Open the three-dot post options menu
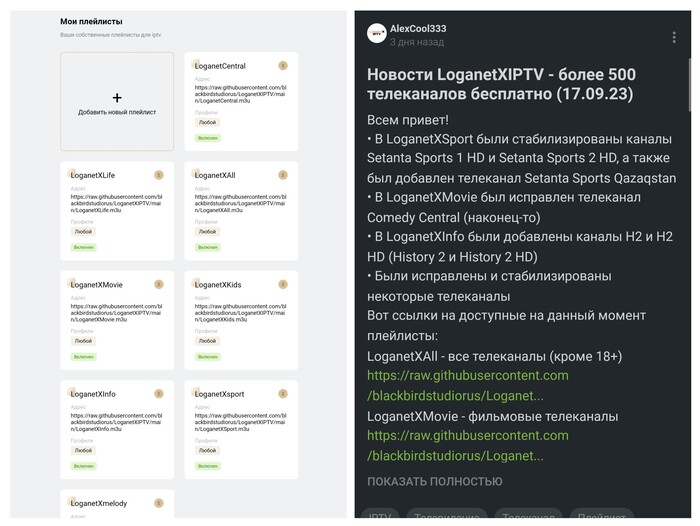 pos(674,36)
